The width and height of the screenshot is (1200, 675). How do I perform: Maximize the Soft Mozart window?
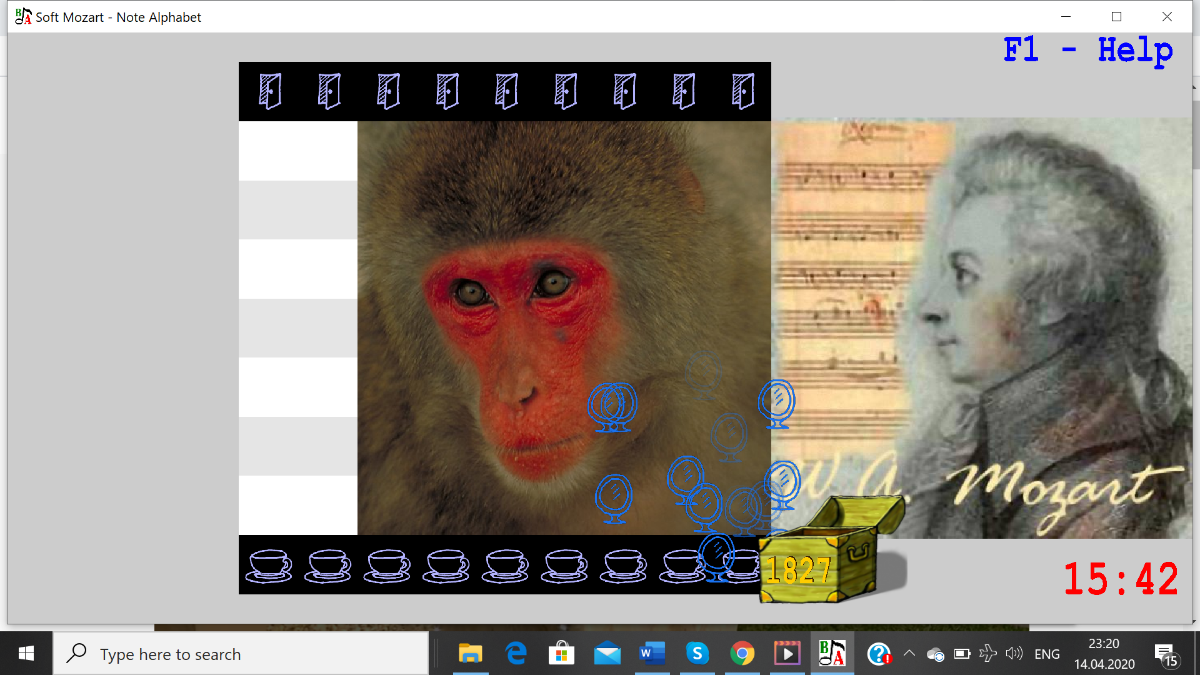tap(1117, 17)
